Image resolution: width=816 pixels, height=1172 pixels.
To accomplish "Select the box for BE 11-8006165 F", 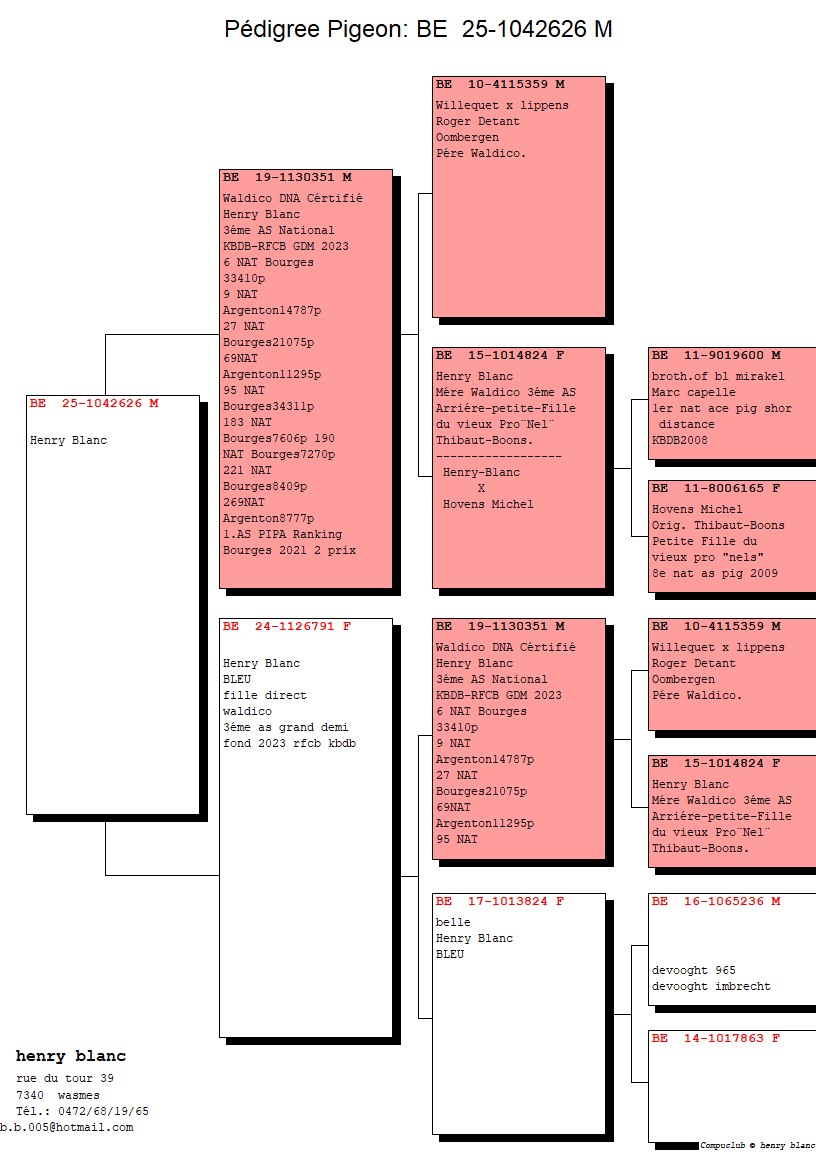I will [x=731, y=535].
